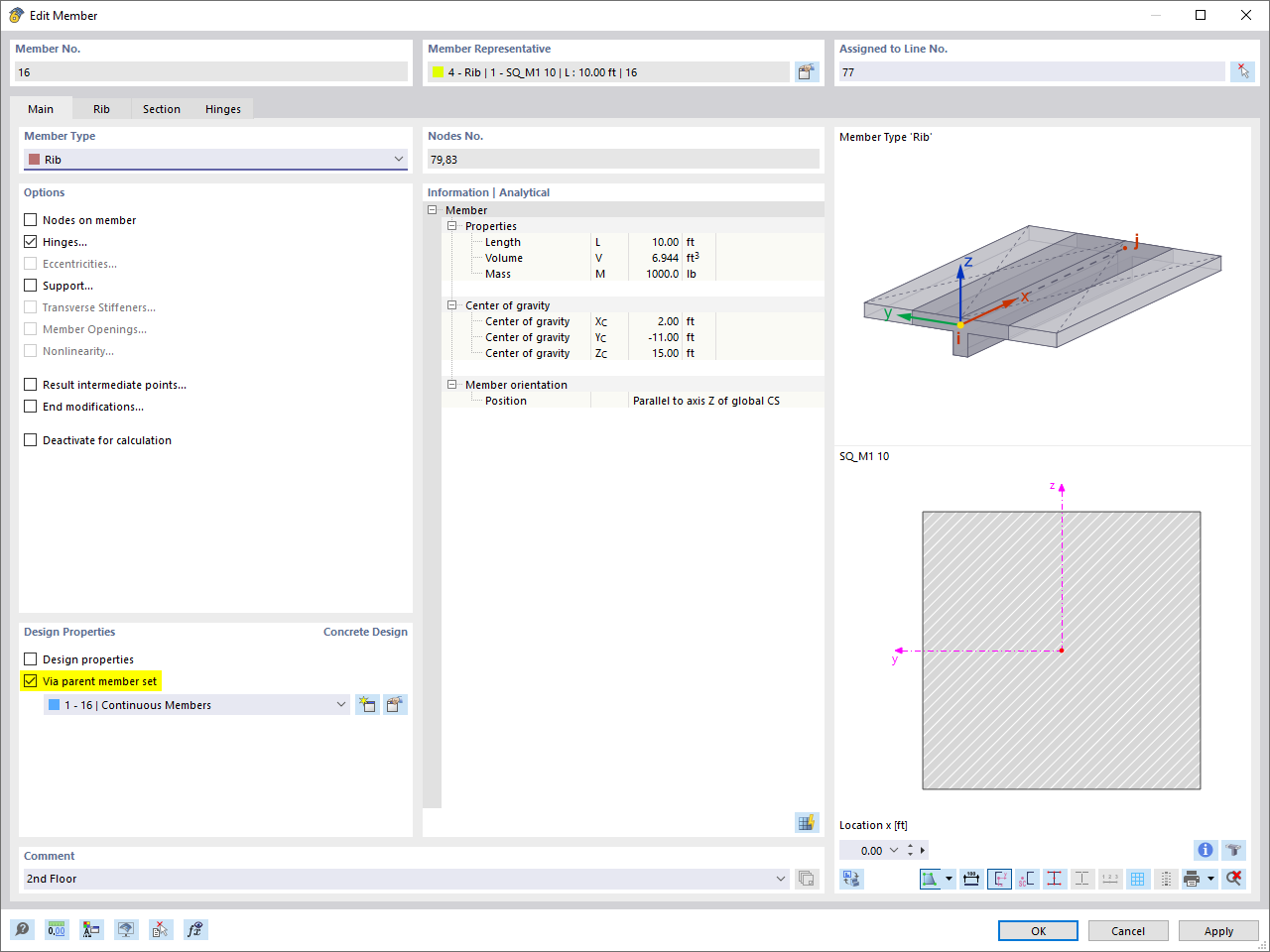1270x952 pixels.
Task: Edit the member representative via its icon
Action: point(807,71)
